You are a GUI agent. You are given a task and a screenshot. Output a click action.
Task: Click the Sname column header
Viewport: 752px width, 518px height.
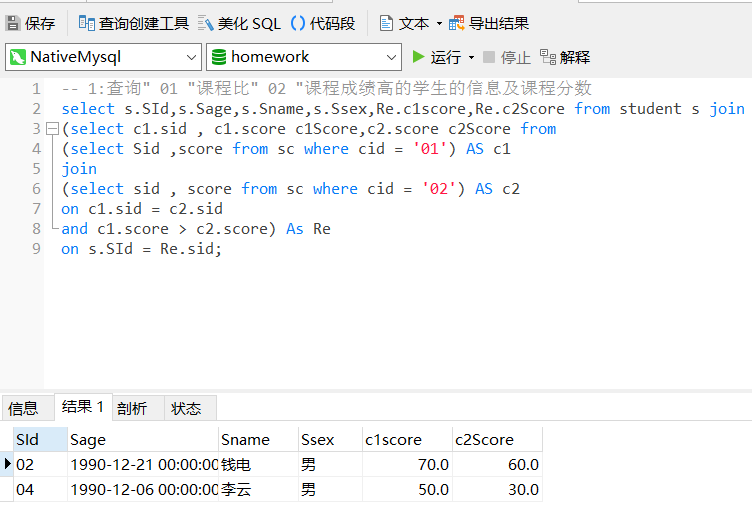[258, 439]
